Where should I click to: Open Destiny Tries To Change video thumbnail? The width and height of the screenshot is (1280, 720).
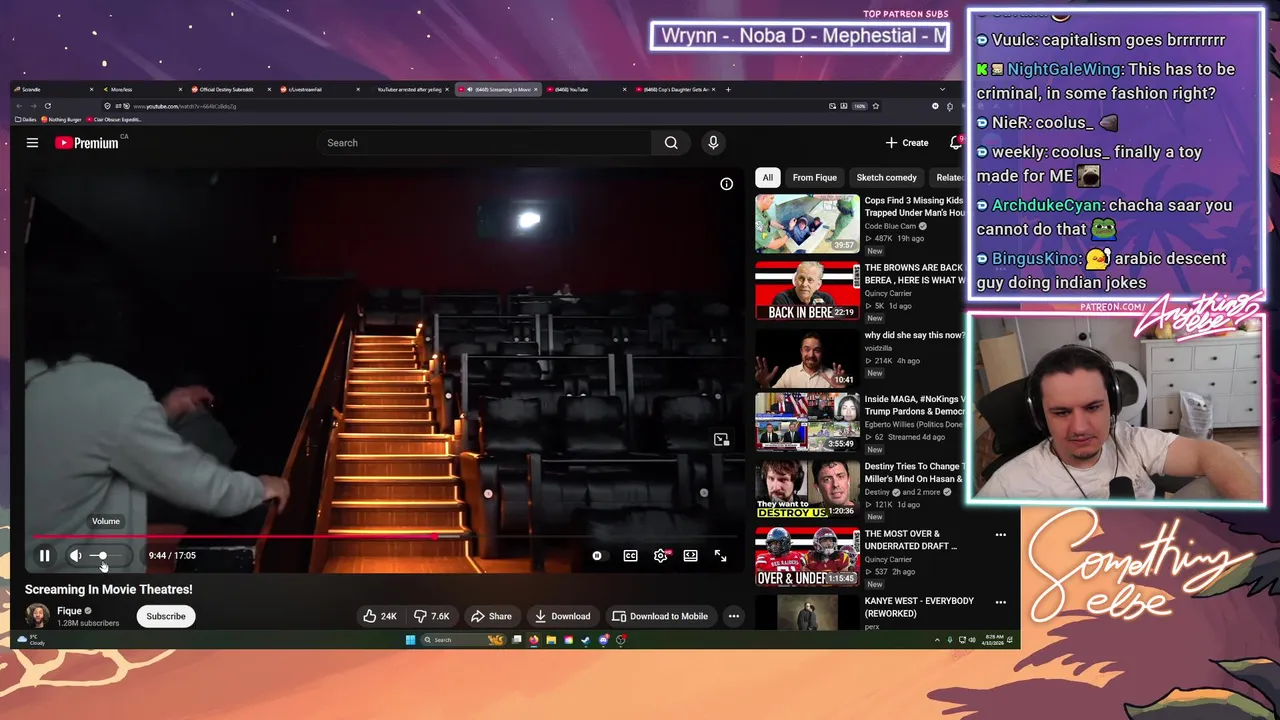tap(807, 490)
